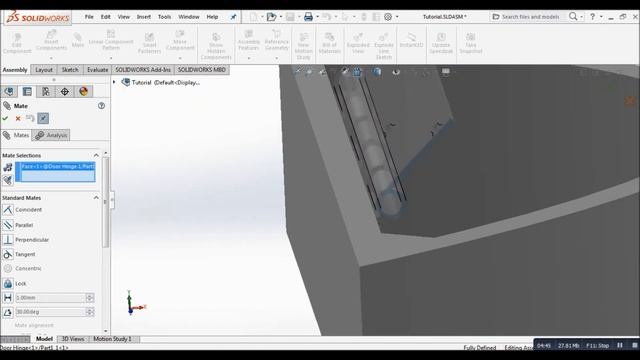Click the Bill of Materials button
Viewport: 640px width, 360px height.
pyautogui.click(x=329, y=43)
